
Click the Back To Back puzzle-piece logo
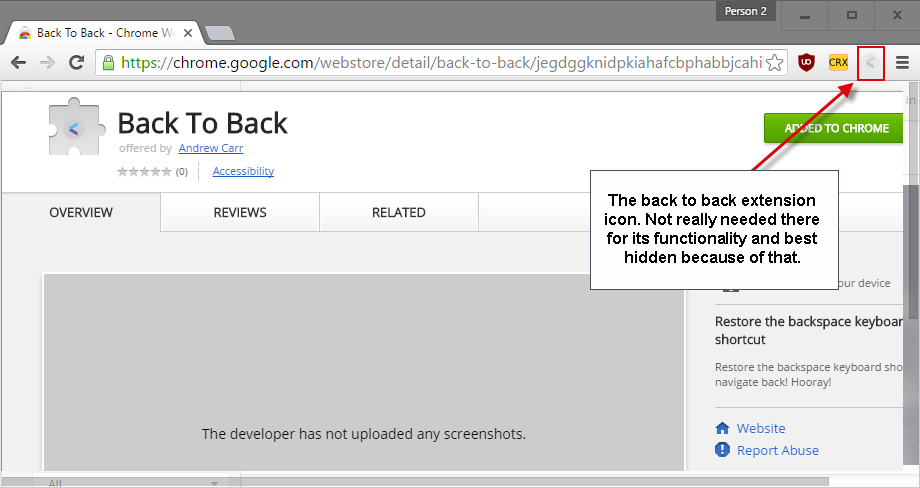coord(77,127)
